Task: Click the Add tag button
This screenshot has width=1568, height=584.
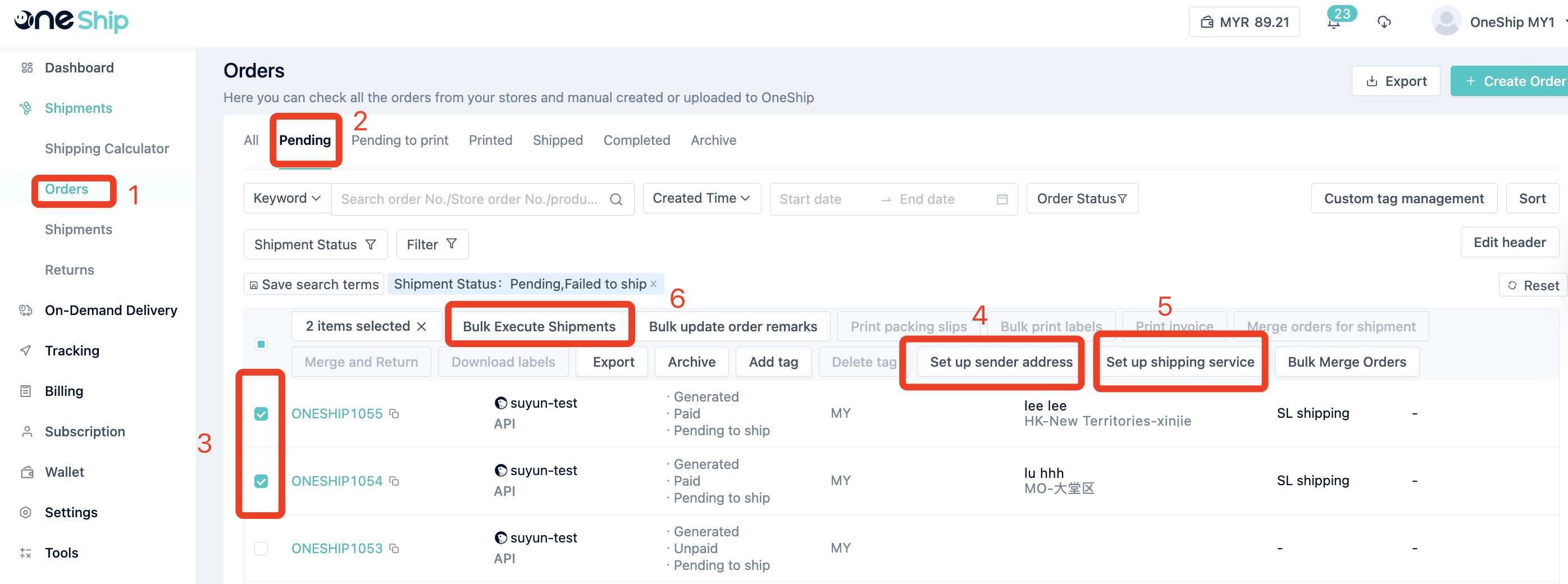Action: click(773, 362)
